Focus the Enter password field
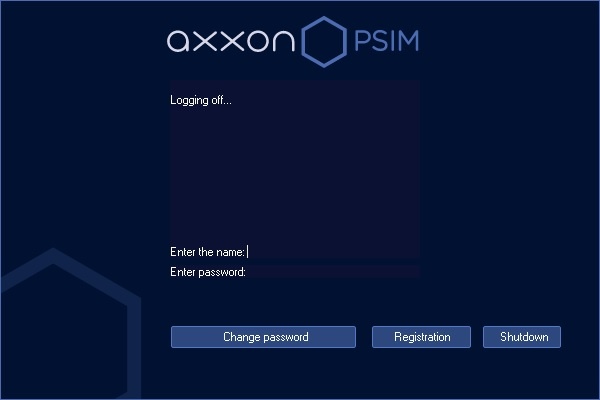This screenshot has height=400, width=600. [x=333, y=272]
